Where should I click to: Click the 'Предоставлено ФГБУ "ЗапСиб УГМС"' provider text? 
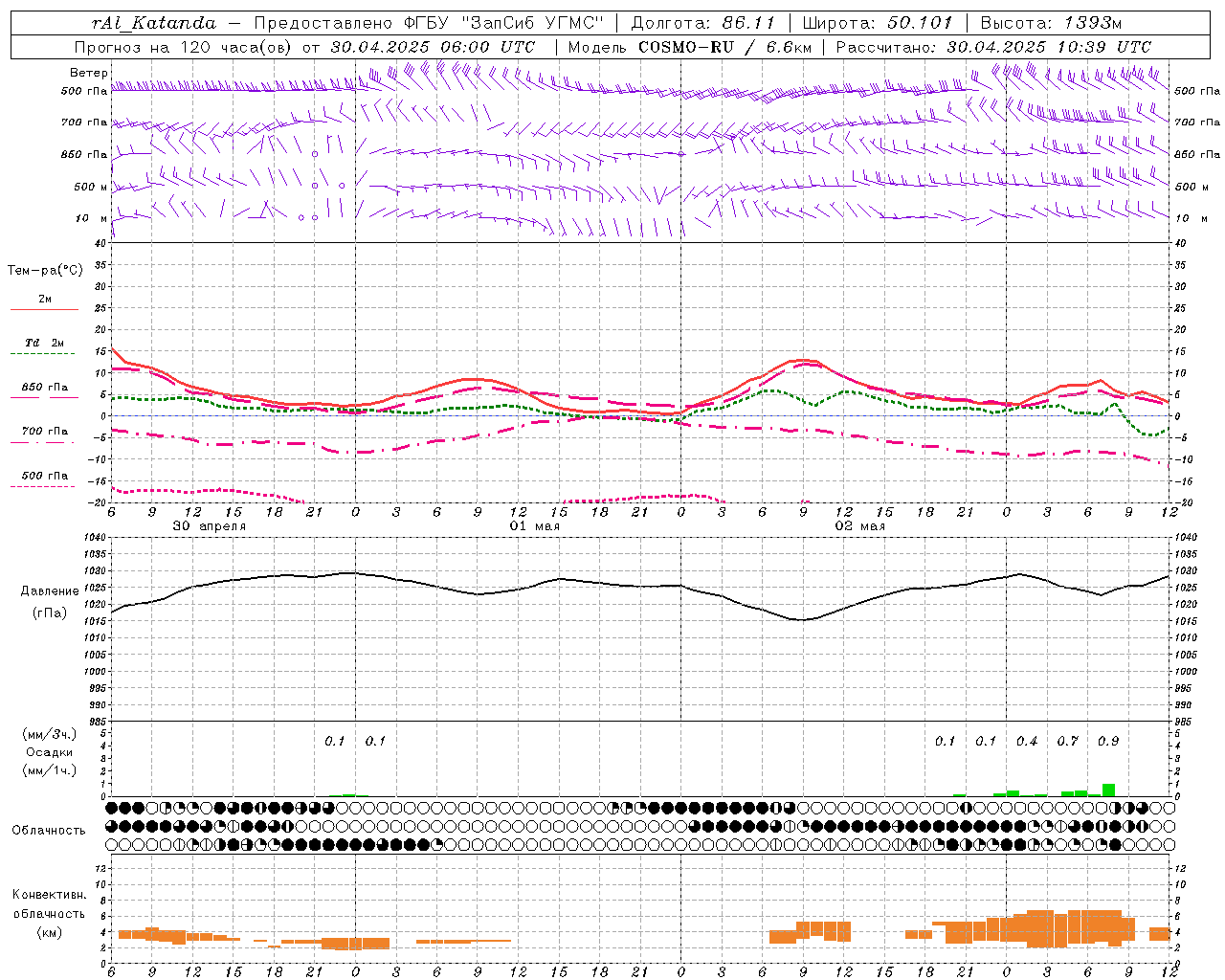(429, 23)
